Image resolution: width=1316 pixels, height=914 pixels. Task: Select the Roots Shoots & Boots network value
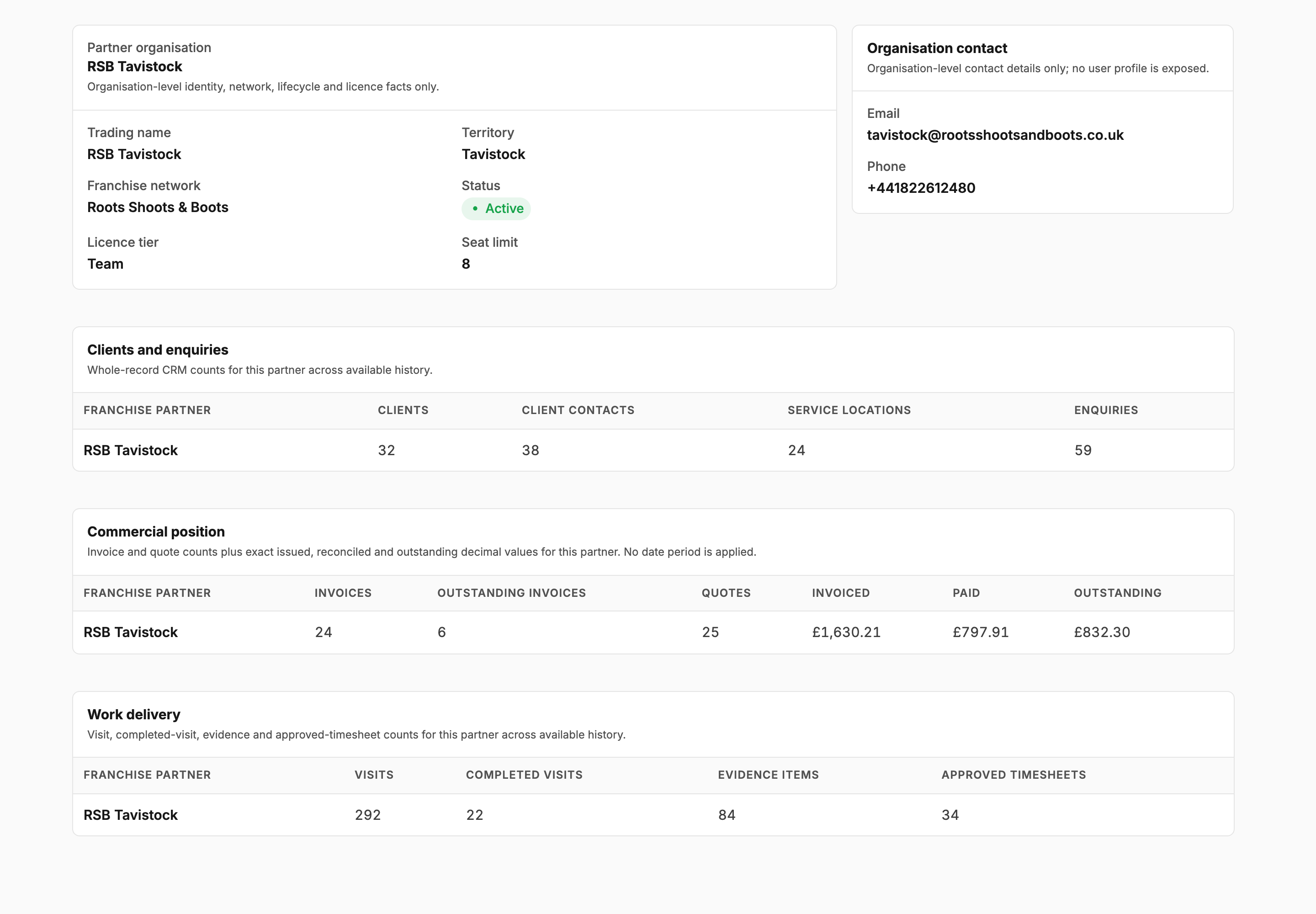pos(158,207)
